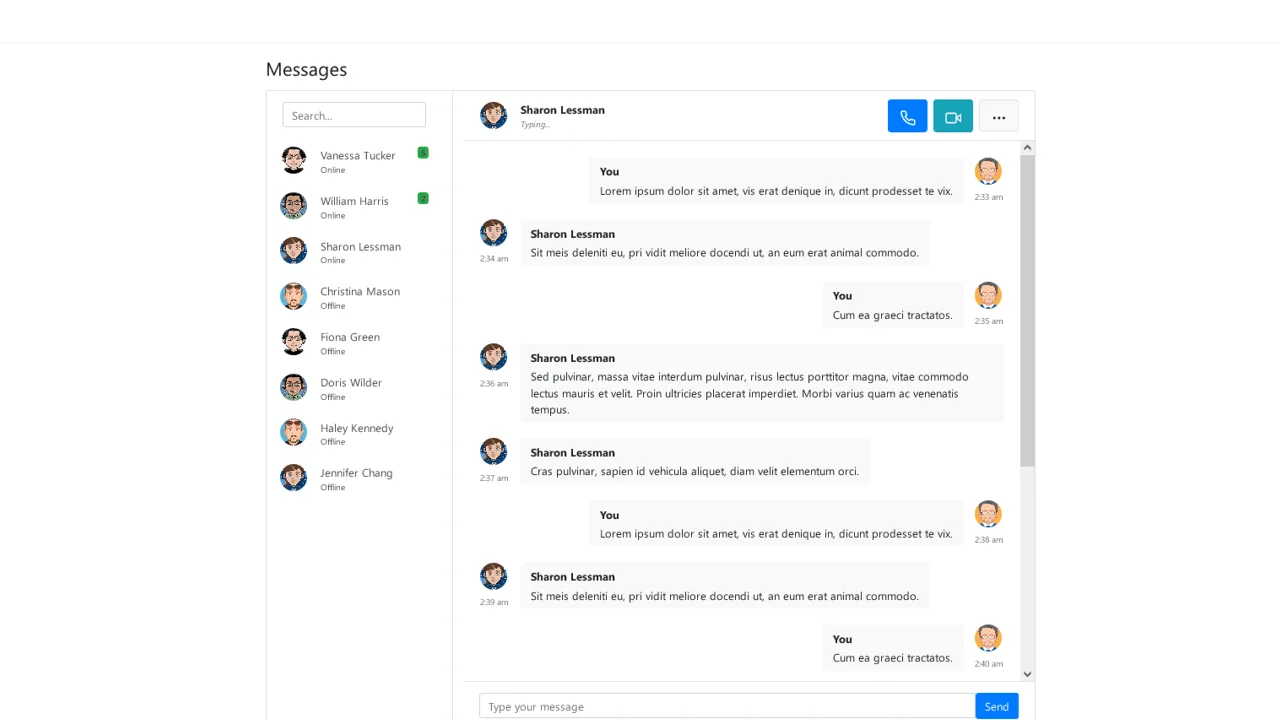Open the Doris Wilder conversation
Screen dimensions: 1280x720
[360, 388]
